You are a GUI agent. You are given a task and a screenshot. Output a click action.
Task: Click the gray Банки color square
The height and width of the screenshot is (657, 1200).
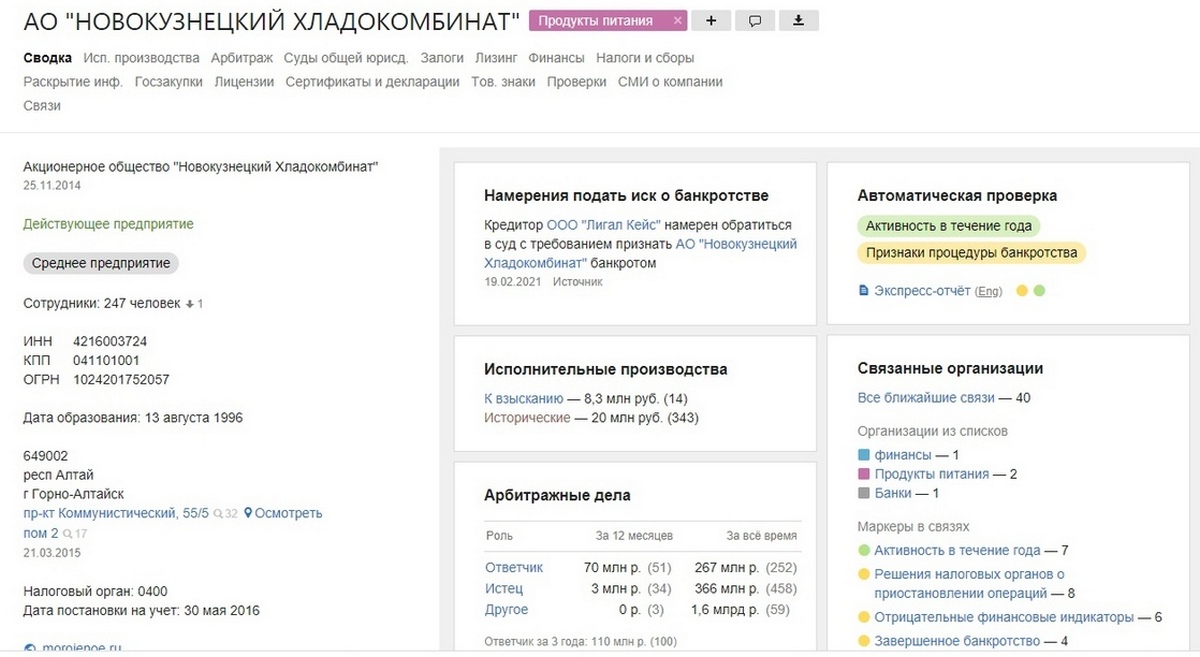click(x=864, y=493)
